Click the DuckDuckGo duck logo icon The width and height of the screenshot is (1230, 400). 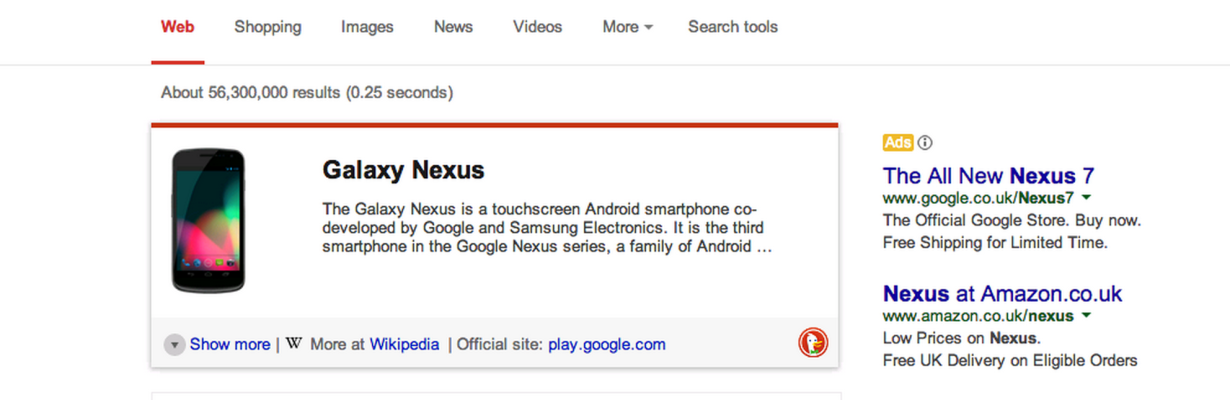[813, 343]
